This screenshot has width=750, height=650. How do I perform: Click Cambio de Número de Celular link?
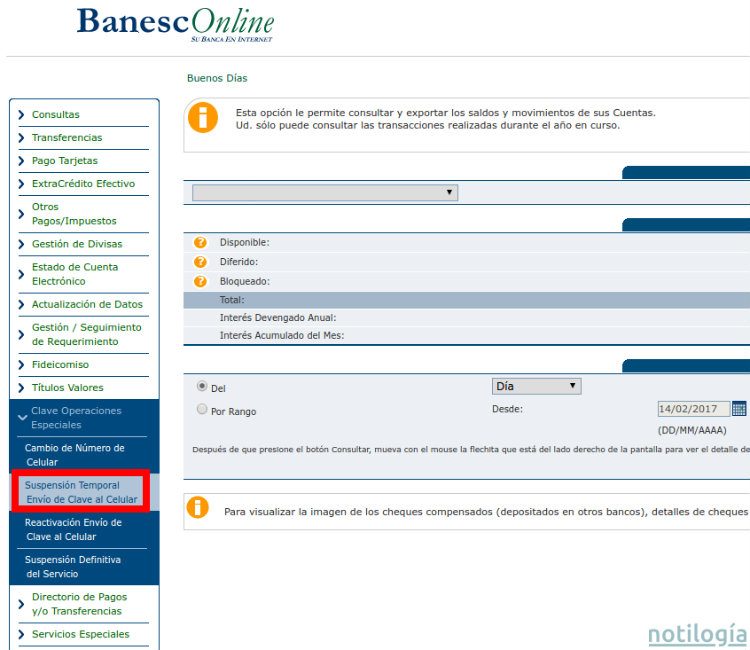tap(75, 455)
